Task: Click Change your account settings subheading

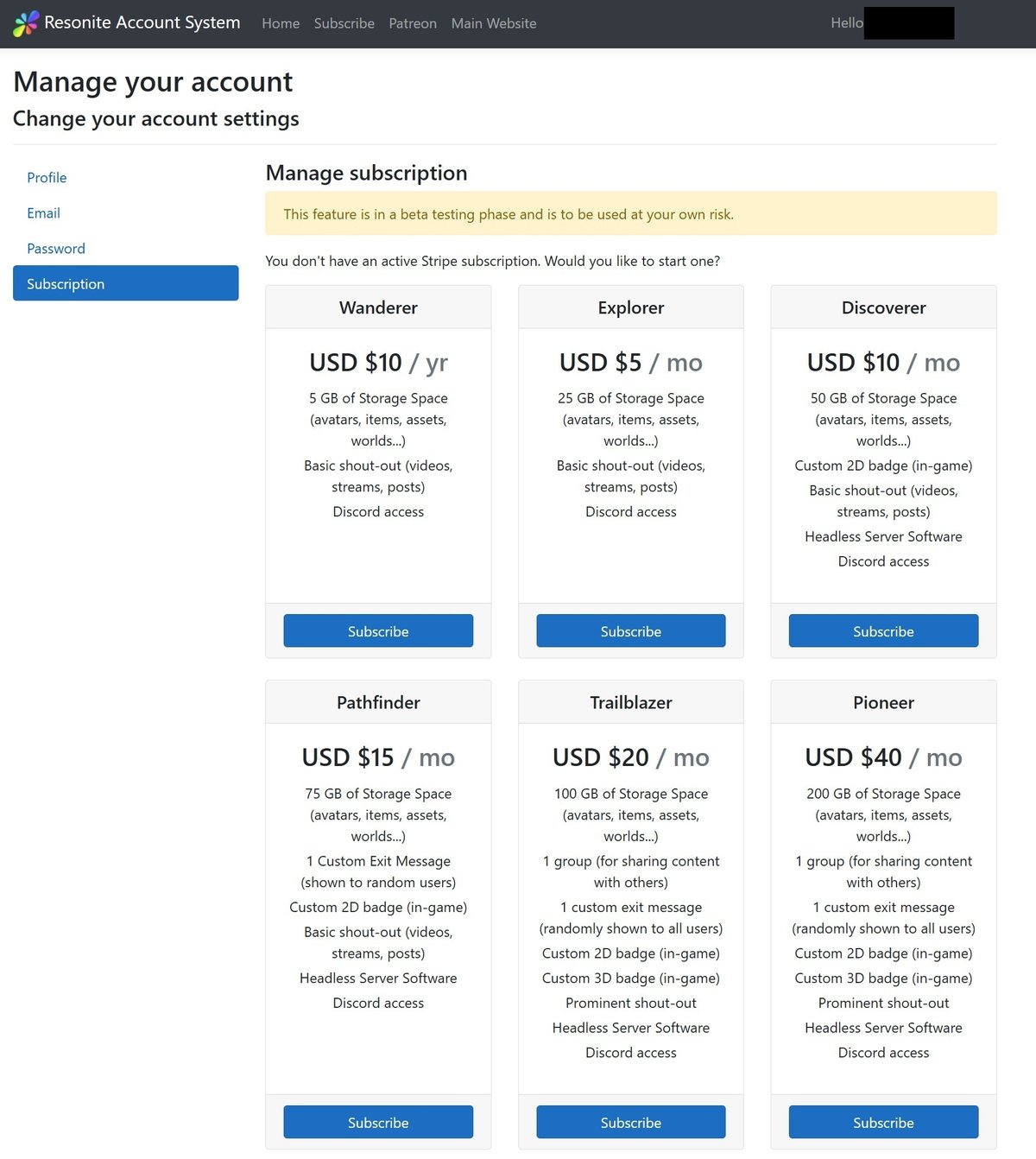Action: point(156,119)
